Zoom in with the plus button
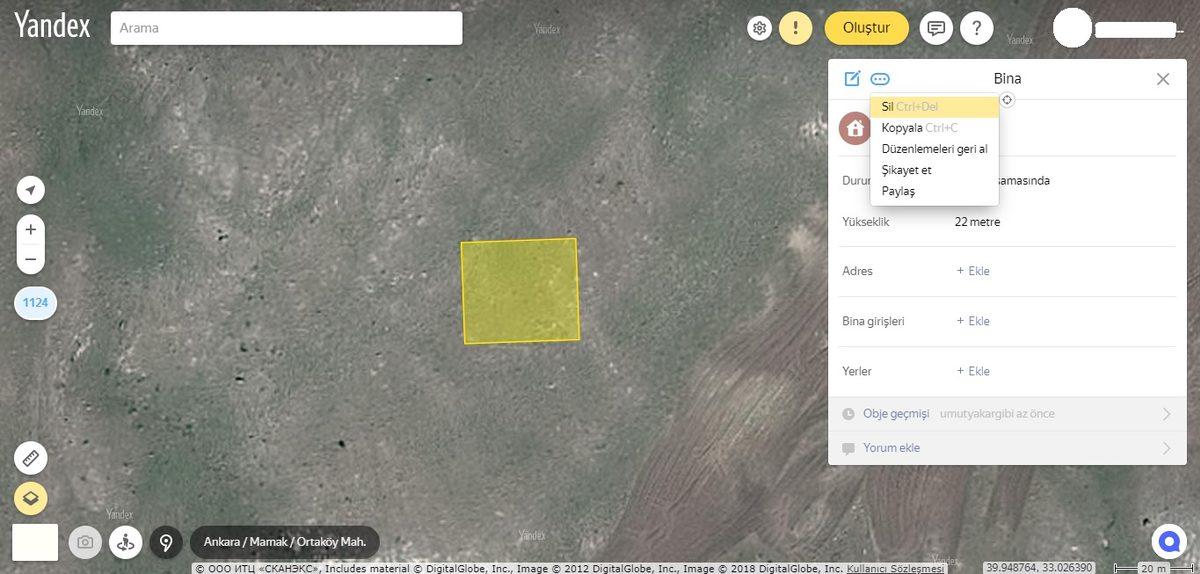 coord(31,230)
